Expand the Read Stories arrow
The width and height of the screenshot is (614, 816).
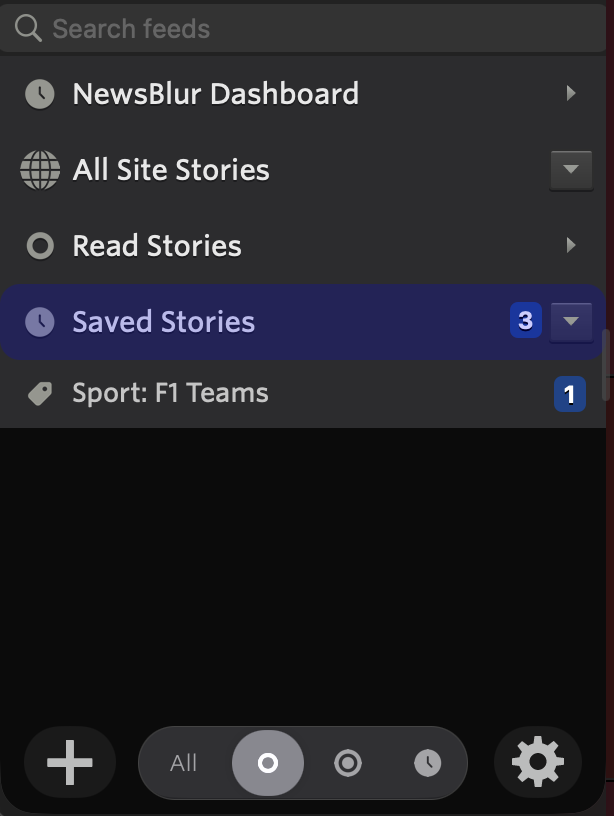click(571, 246)
